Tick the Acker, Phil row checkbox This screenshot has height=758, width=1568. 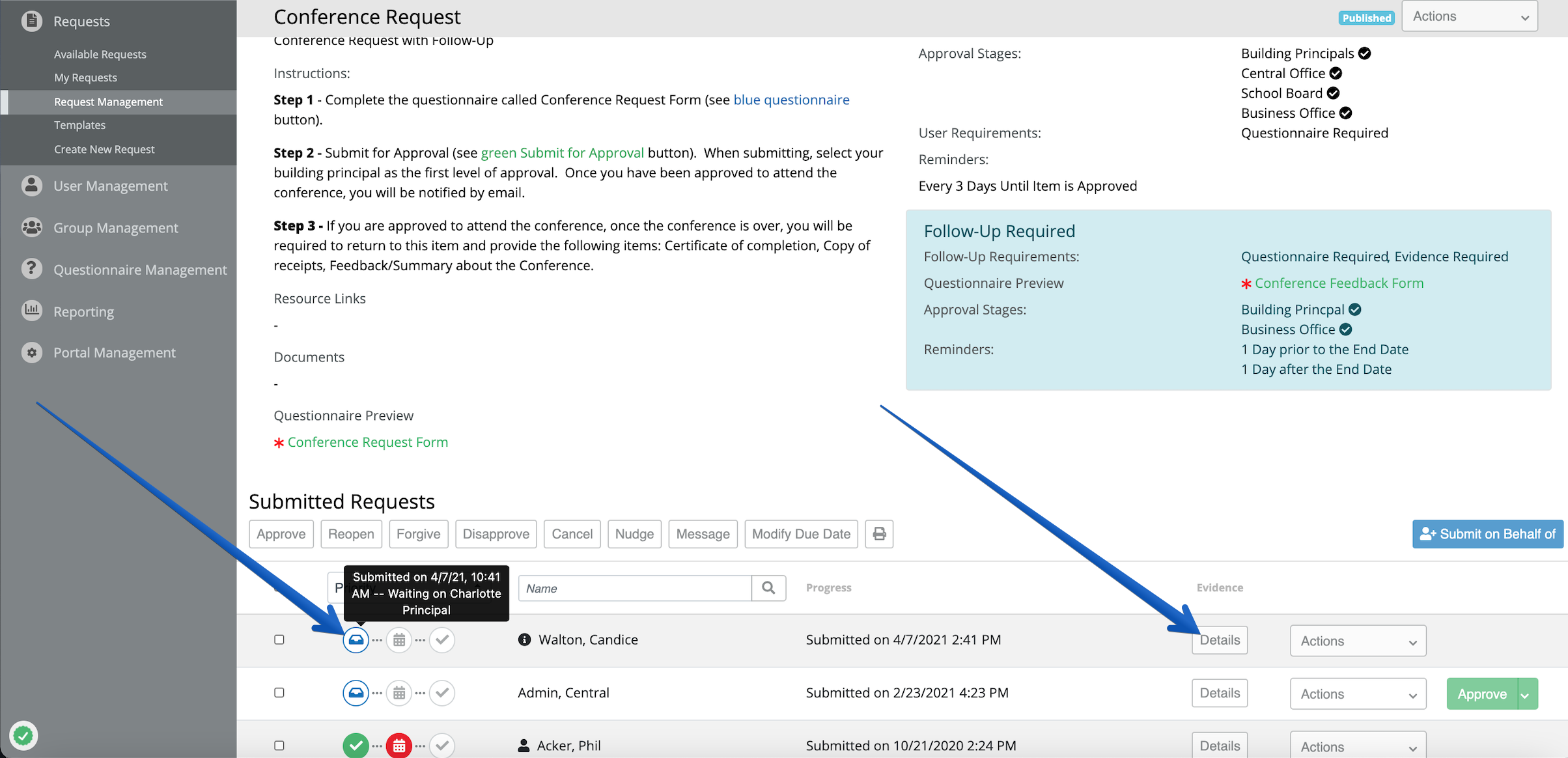279,746
